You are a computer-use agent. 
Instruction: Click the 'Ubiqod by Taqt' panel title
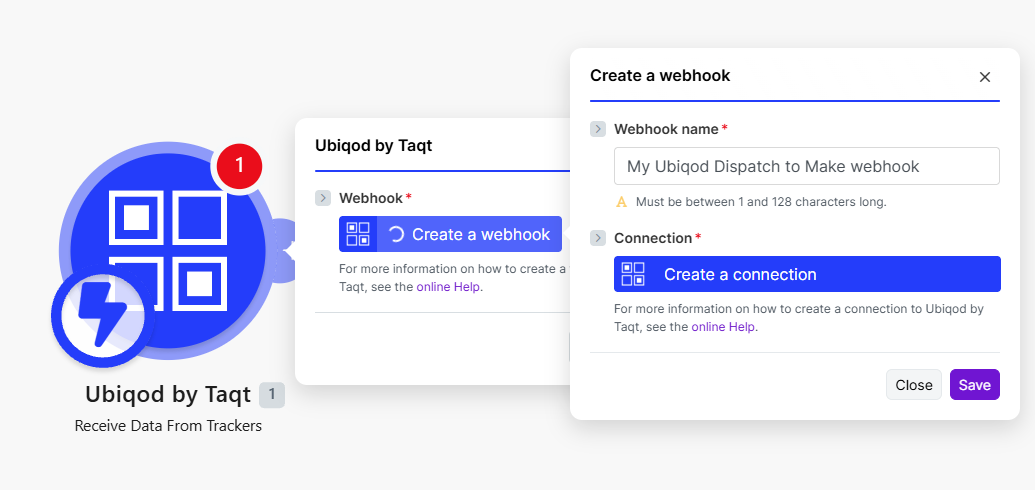pos(374,145)
